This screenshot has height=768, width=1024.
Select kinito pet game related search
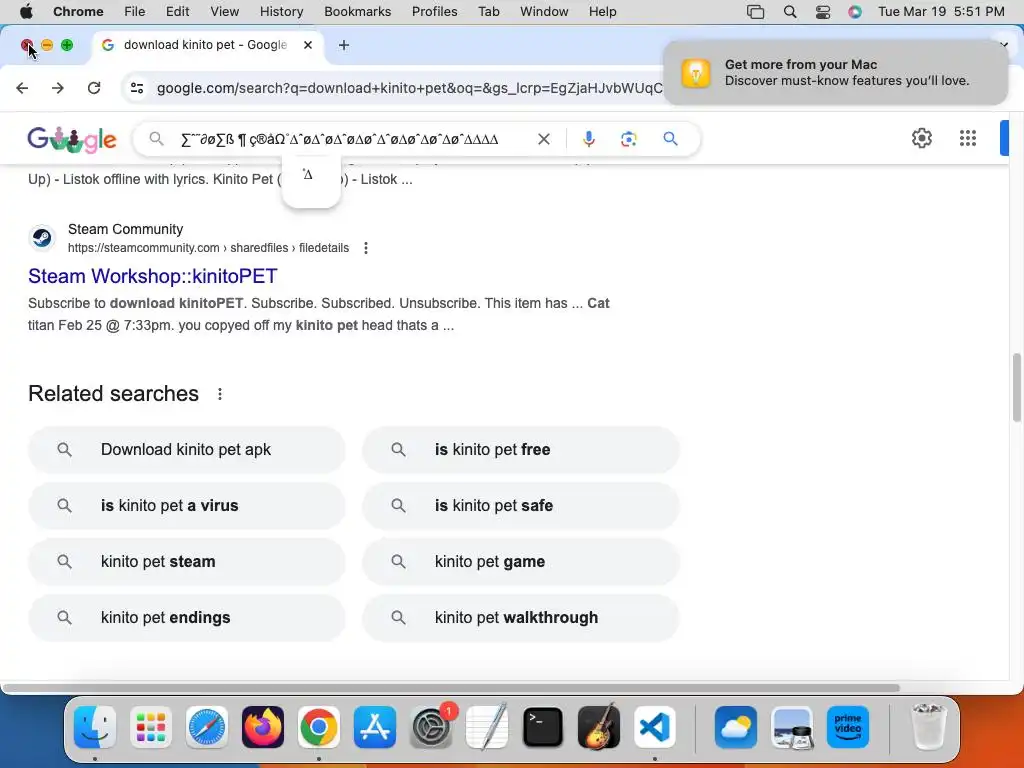(x=520, y=562)
